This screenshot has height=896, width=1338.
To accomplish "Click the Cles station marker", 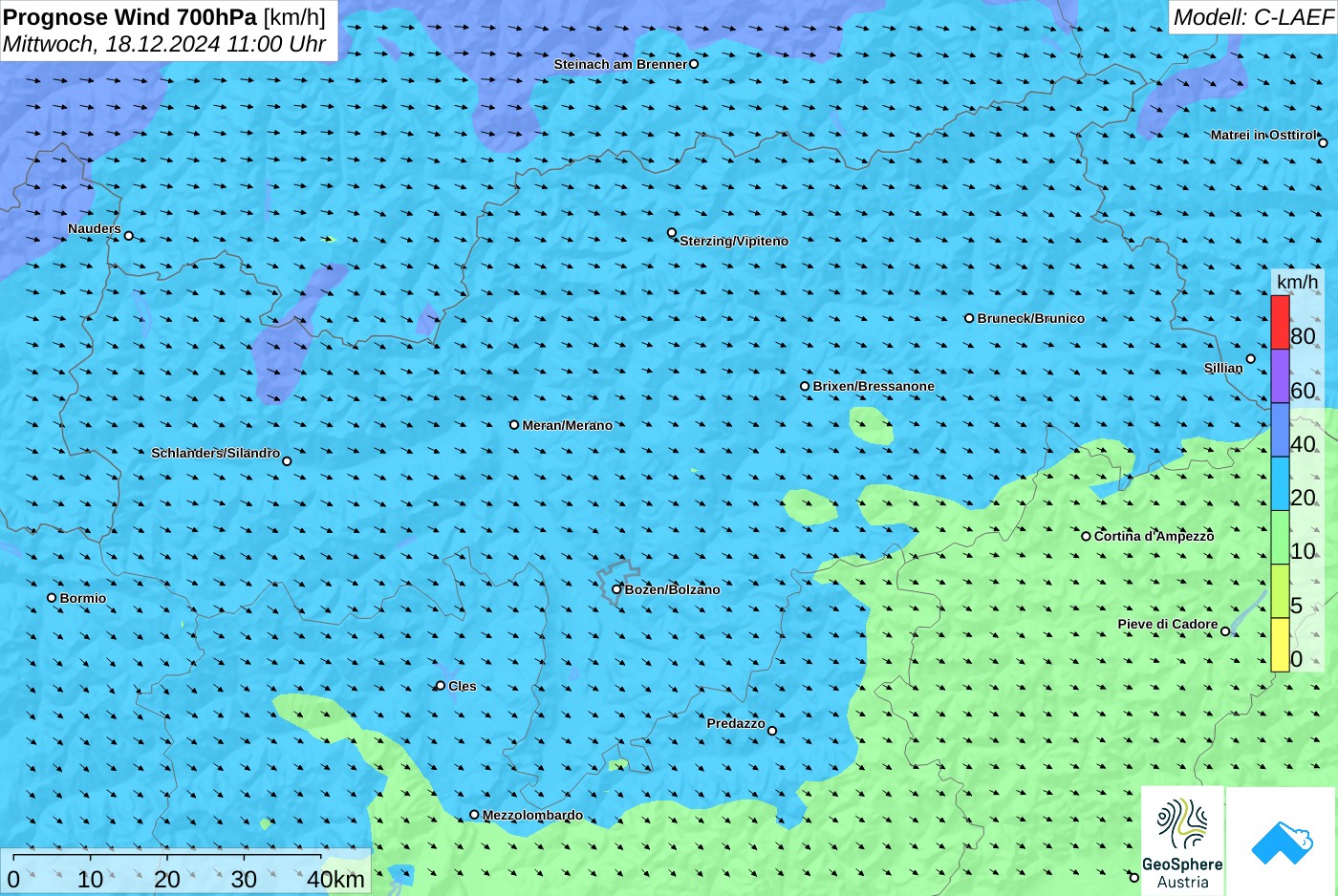I will coord(441,686).
